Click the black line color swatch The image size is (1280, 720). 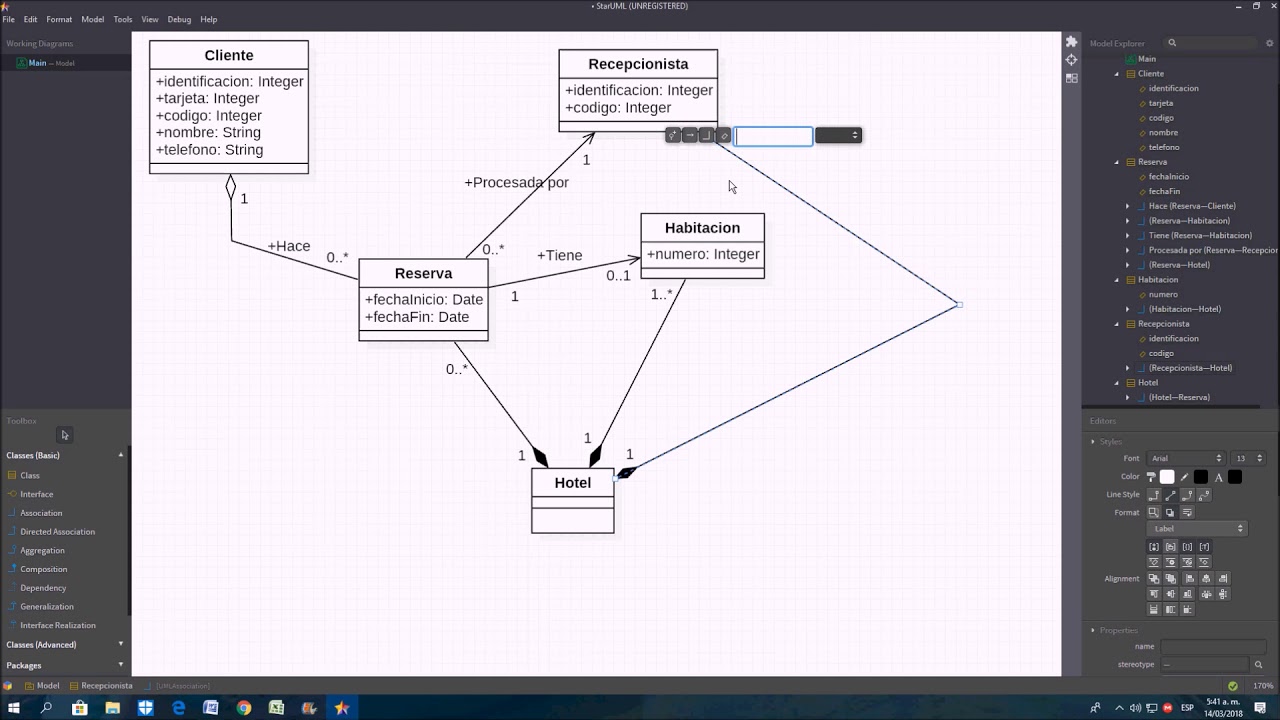[x=1201, y=477]
